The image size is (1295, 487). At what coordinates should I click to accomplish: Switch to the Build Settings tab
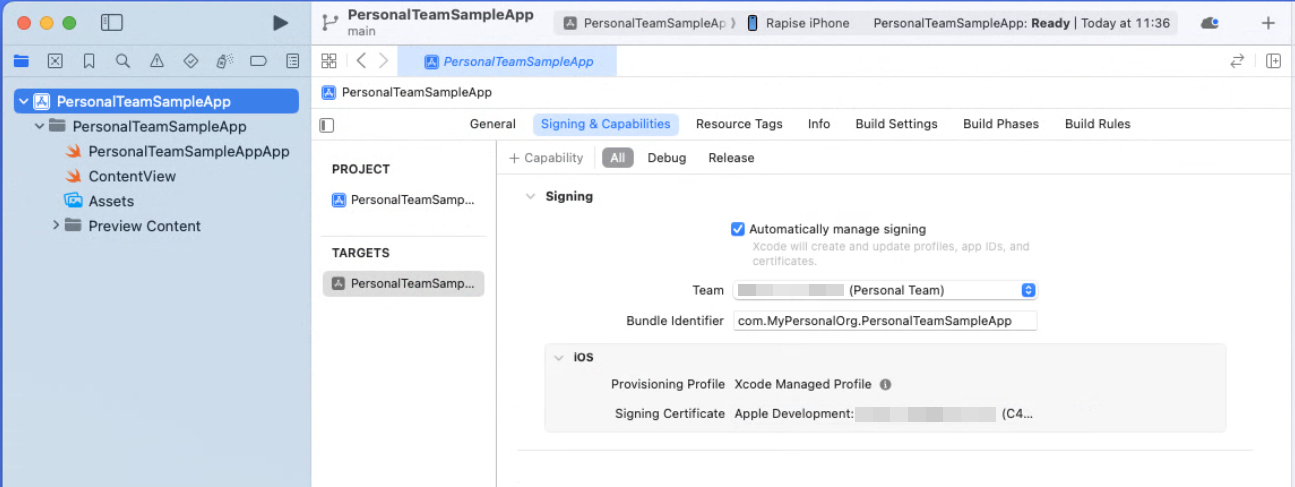tap(896, 124)
